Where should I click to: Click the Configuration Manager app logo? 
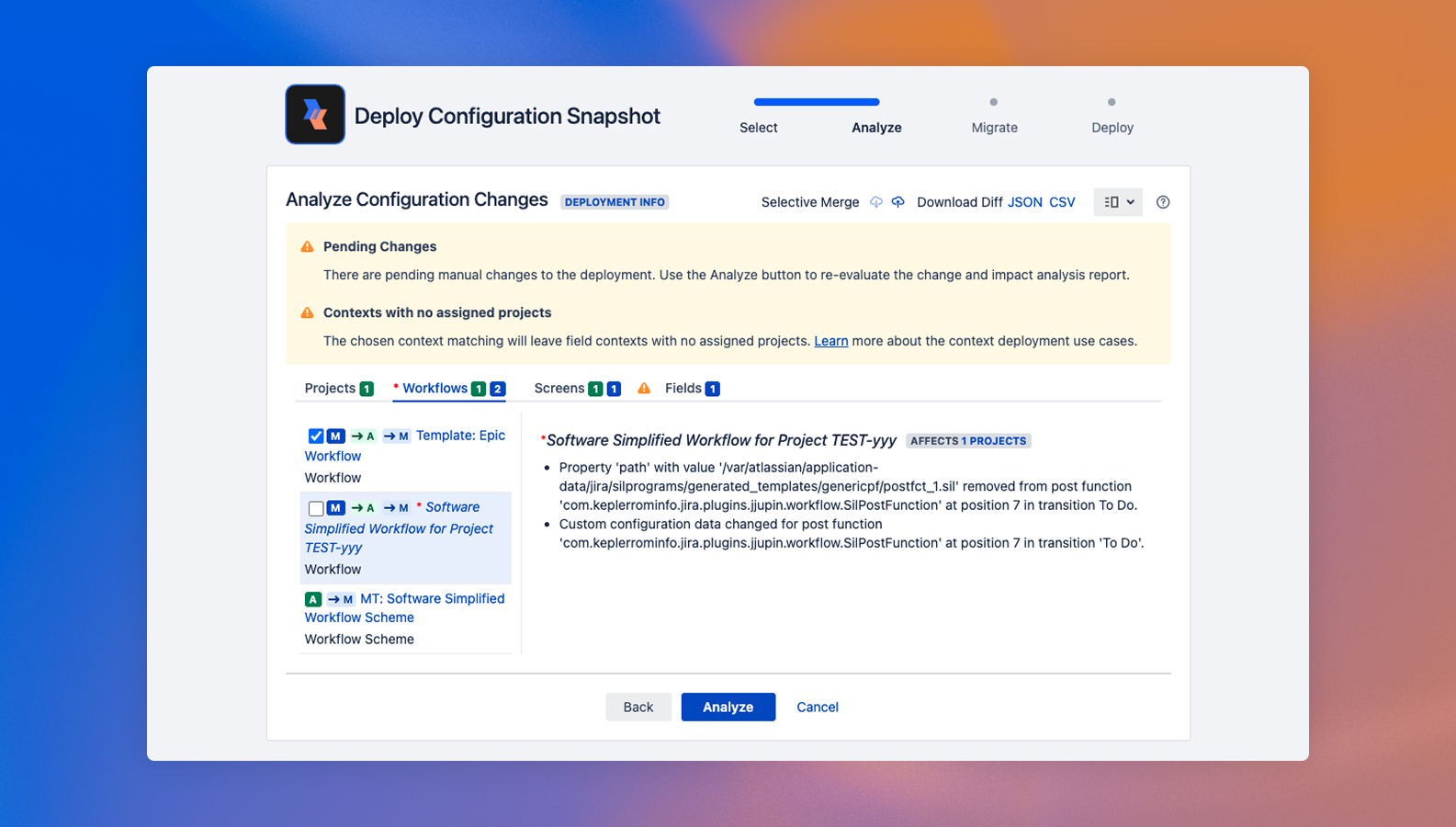(x=315, y=115)
